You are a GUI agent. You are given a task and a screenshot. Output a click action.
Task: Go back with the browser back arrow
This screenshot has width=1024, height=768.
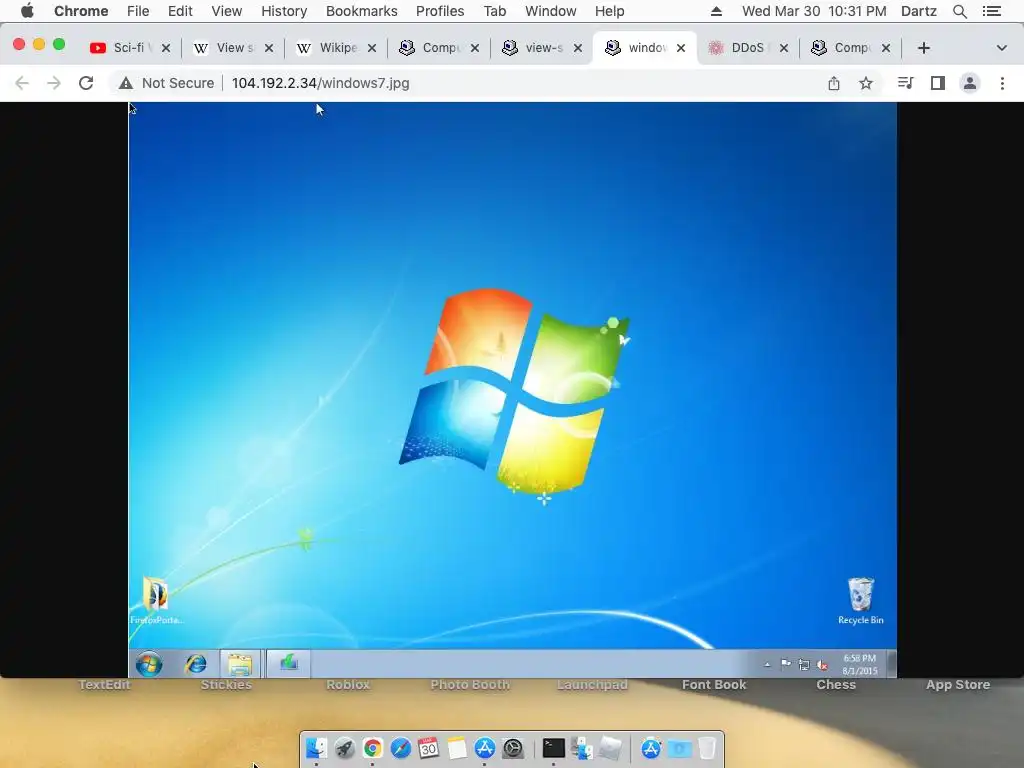(x=22, y=83)
